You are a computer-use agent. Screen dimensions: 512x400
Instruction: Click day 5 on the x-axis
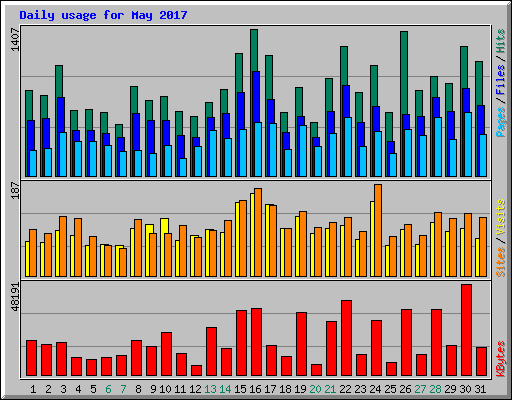[93, 389]
